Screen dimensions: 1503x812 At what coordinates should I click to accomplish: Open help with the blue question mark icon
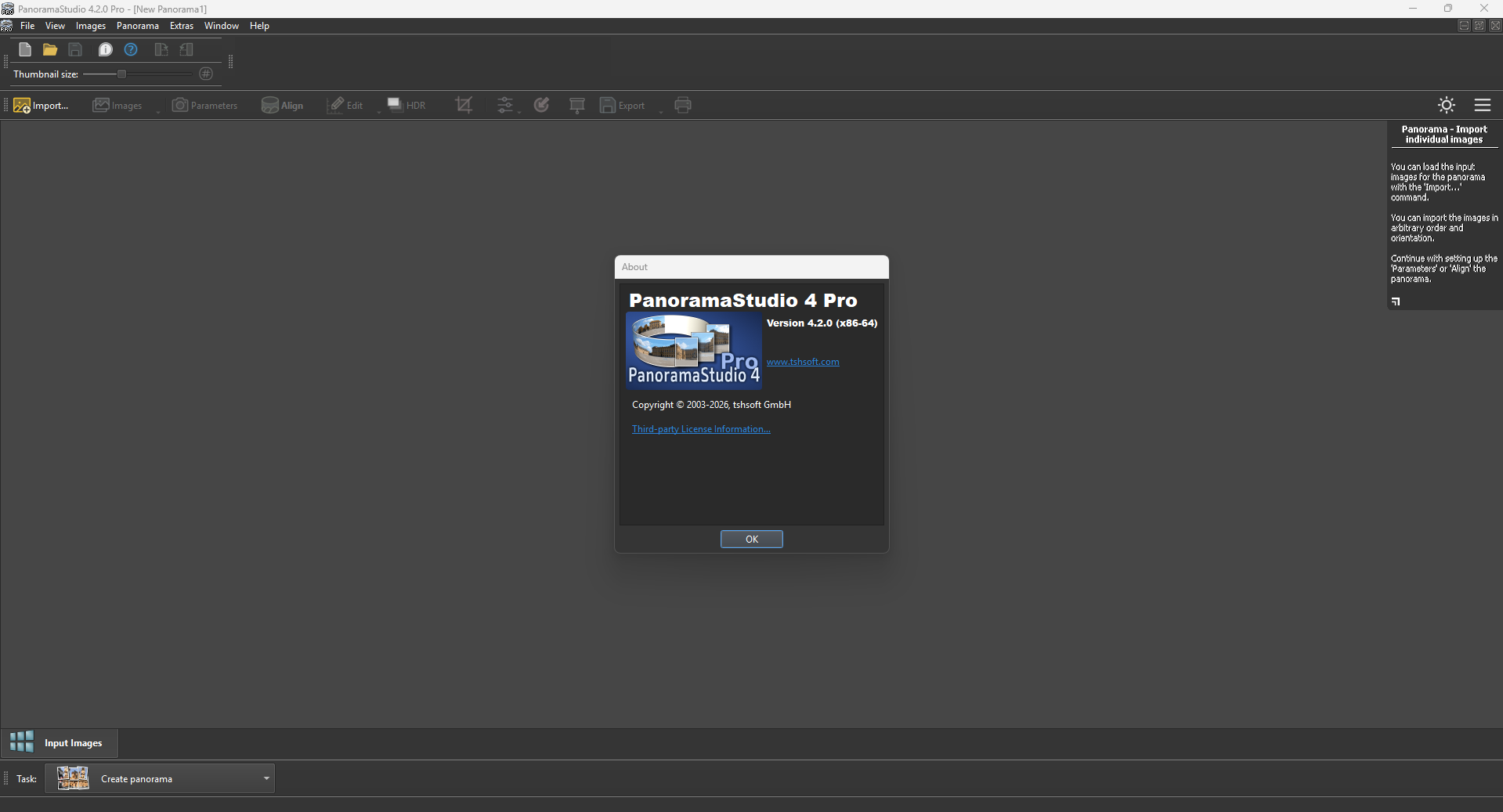click(131, 50)
